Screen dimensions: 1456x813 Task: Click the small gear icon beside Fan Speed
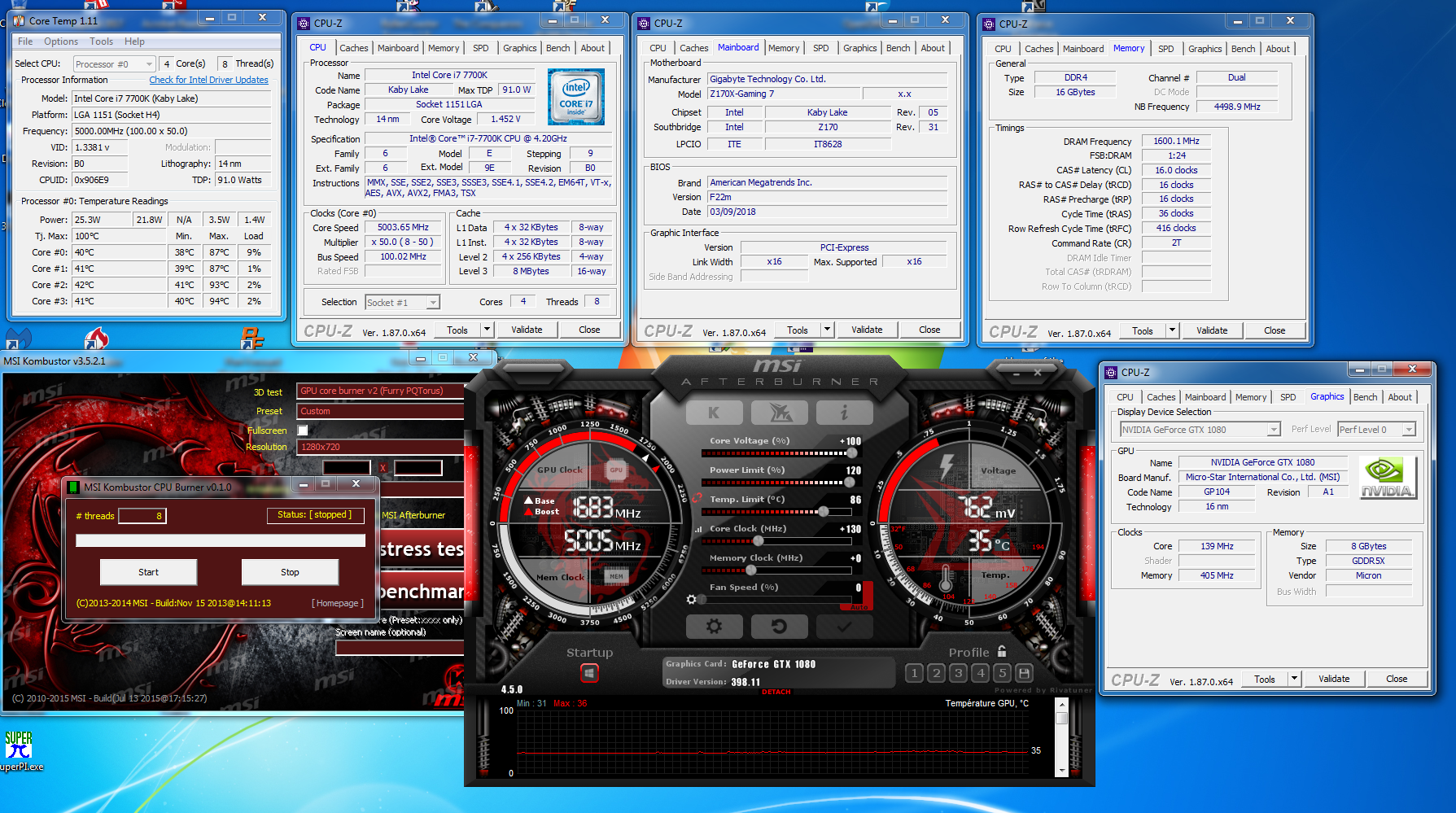691,599
